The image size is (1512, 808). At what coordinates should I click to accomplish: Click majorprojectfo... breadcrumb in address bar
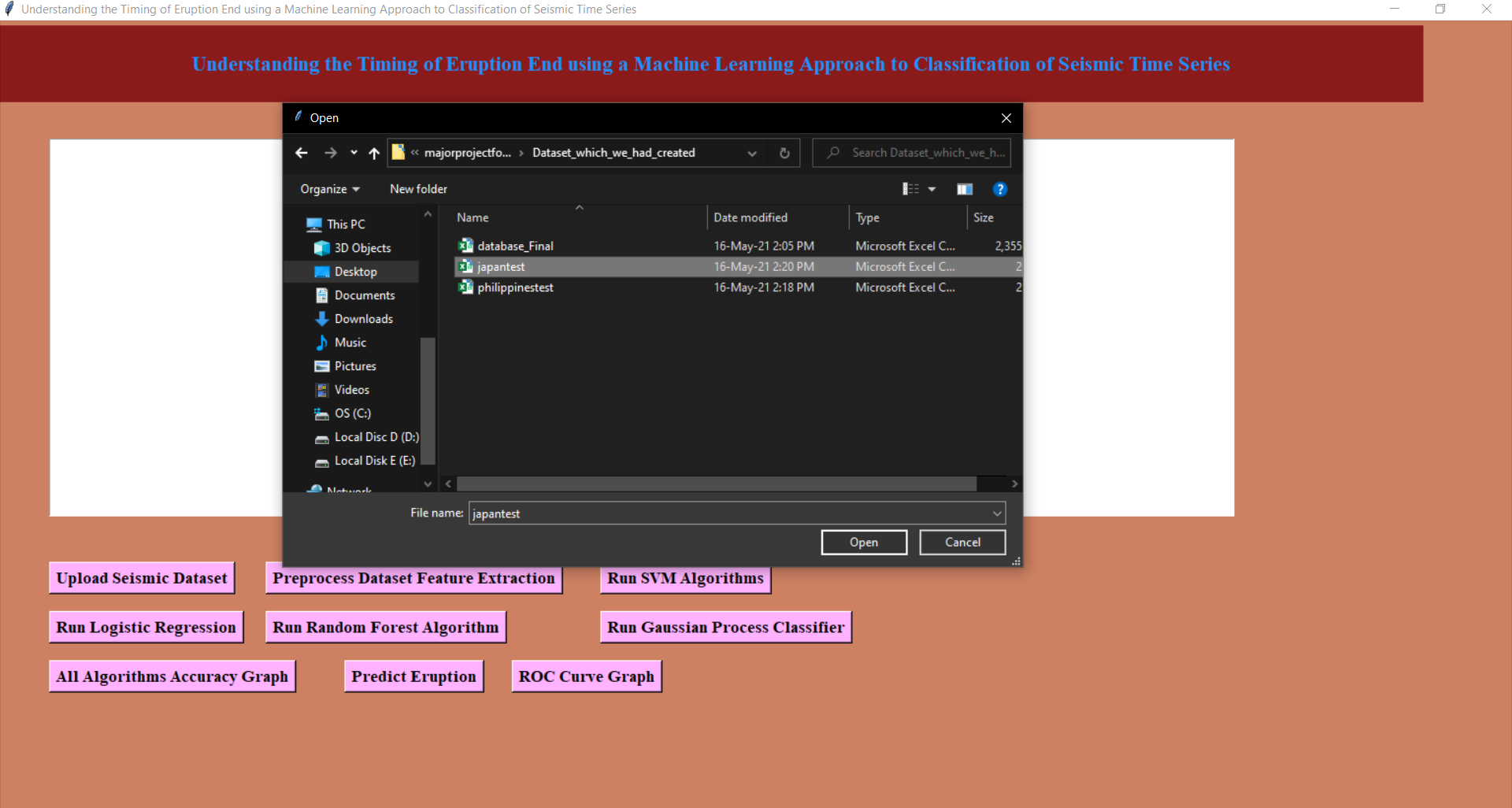[x=468, y=153]
